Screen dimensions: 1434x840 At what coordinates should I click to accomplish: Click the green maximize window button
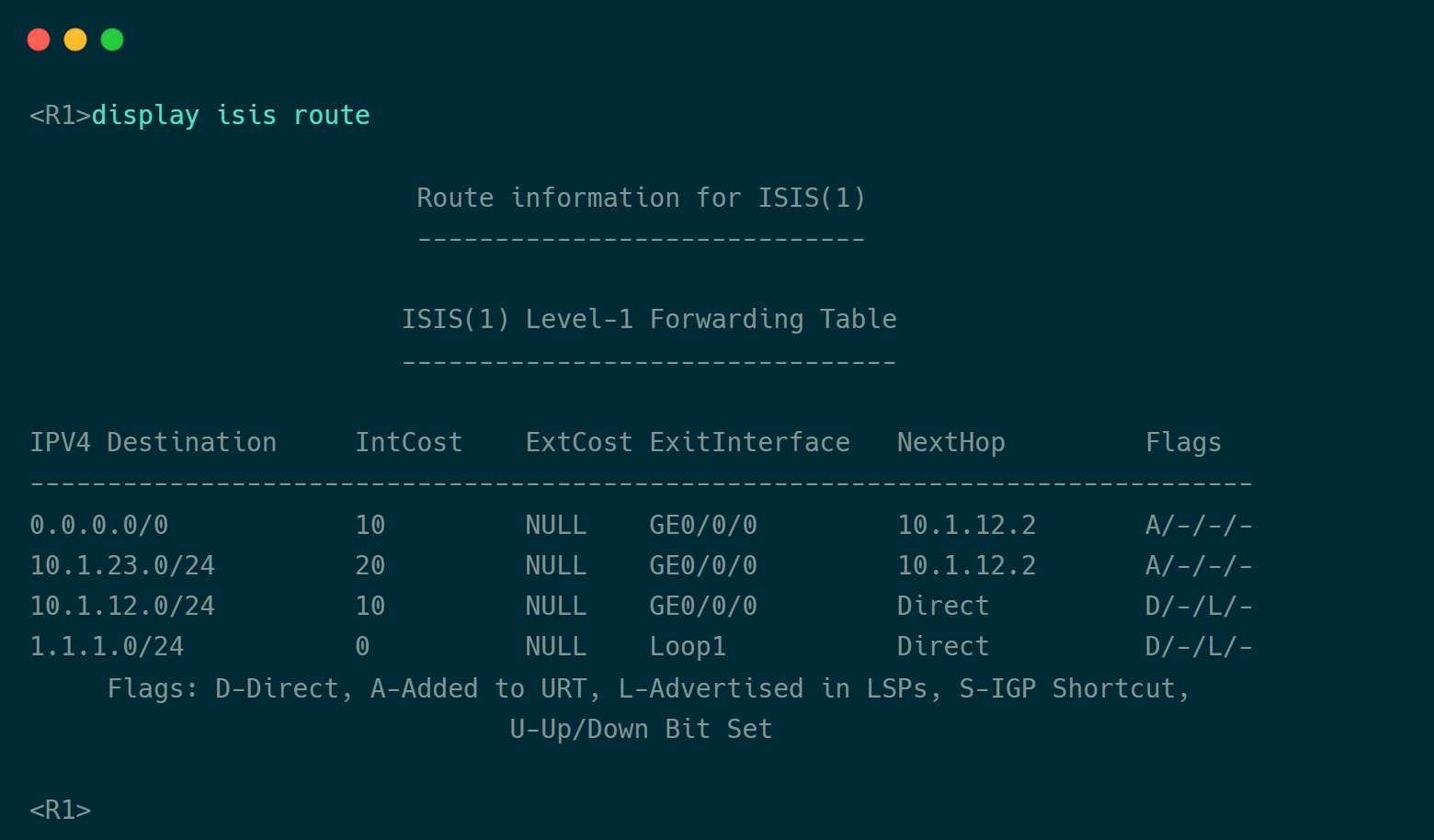pyautogui.click(x=112, y=40)
